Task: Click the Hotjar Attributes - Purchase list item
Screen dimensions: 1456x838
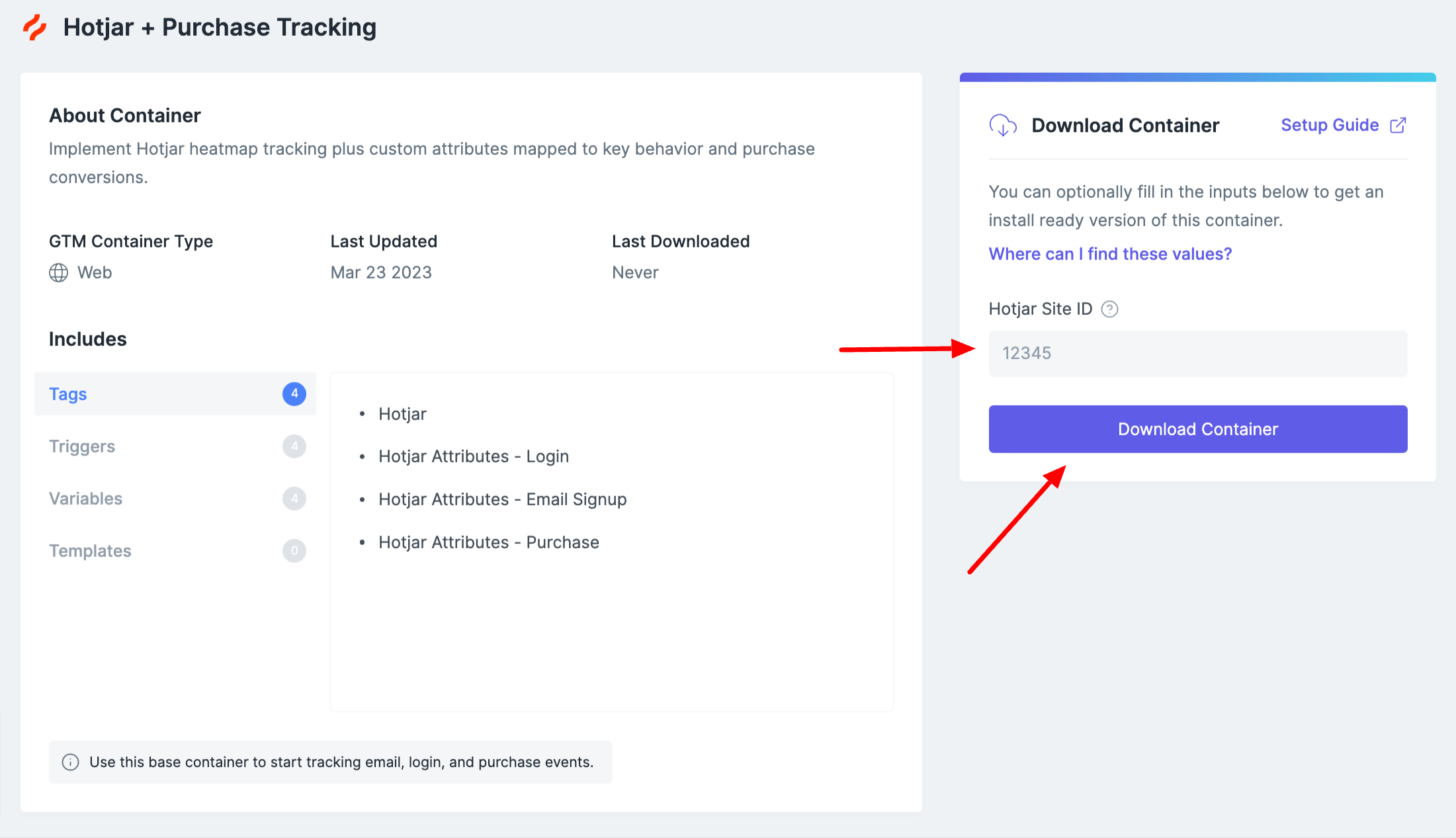Action: pos(489,542)
